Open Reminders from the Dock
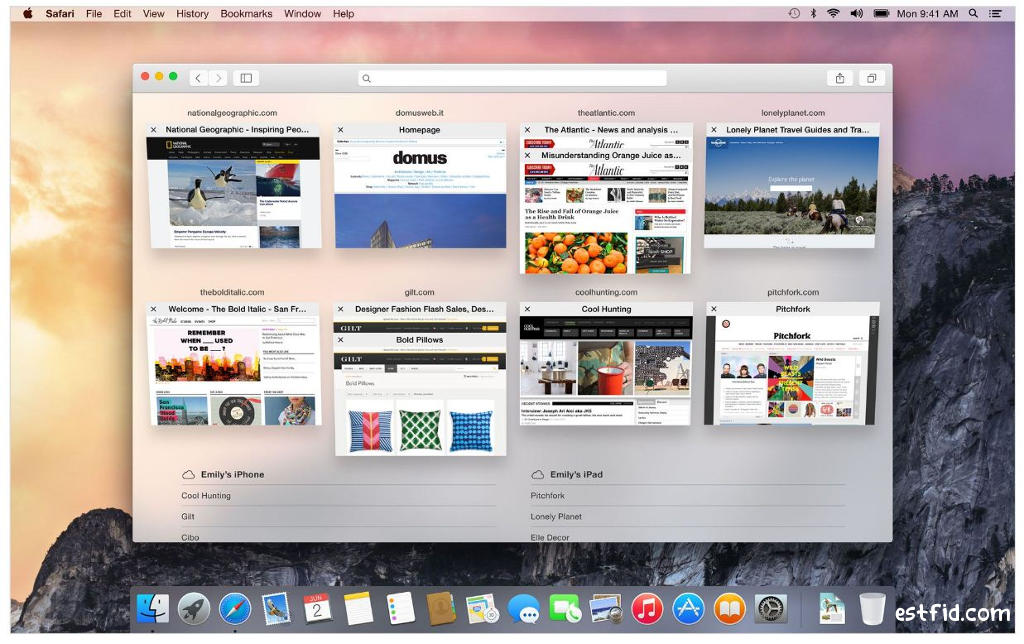 tap(400, 609)
